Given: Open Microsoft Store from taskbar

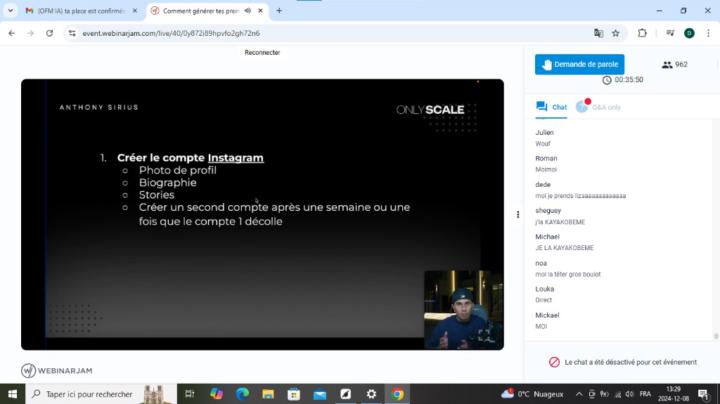Looking at the screenshot, I should click(293, 394).
